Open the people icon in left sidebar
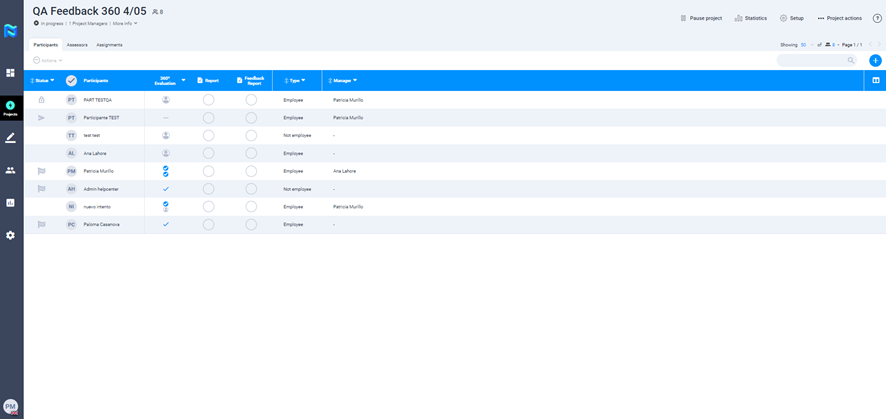The height and width of the screenshot is (419, 886). click(x=11, y=171)
